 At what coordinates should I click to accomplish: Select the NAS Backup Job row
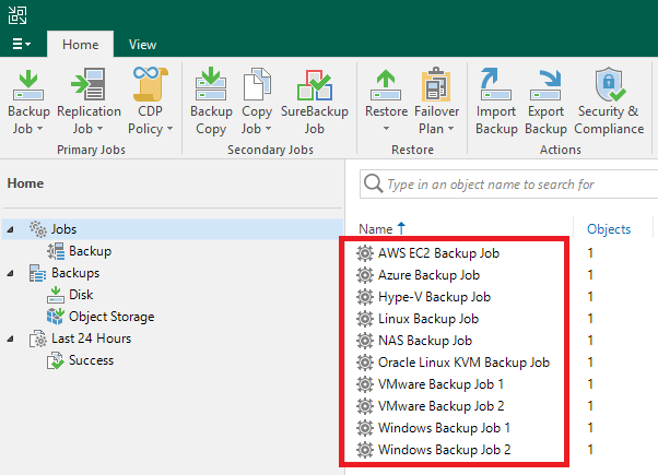505,340
